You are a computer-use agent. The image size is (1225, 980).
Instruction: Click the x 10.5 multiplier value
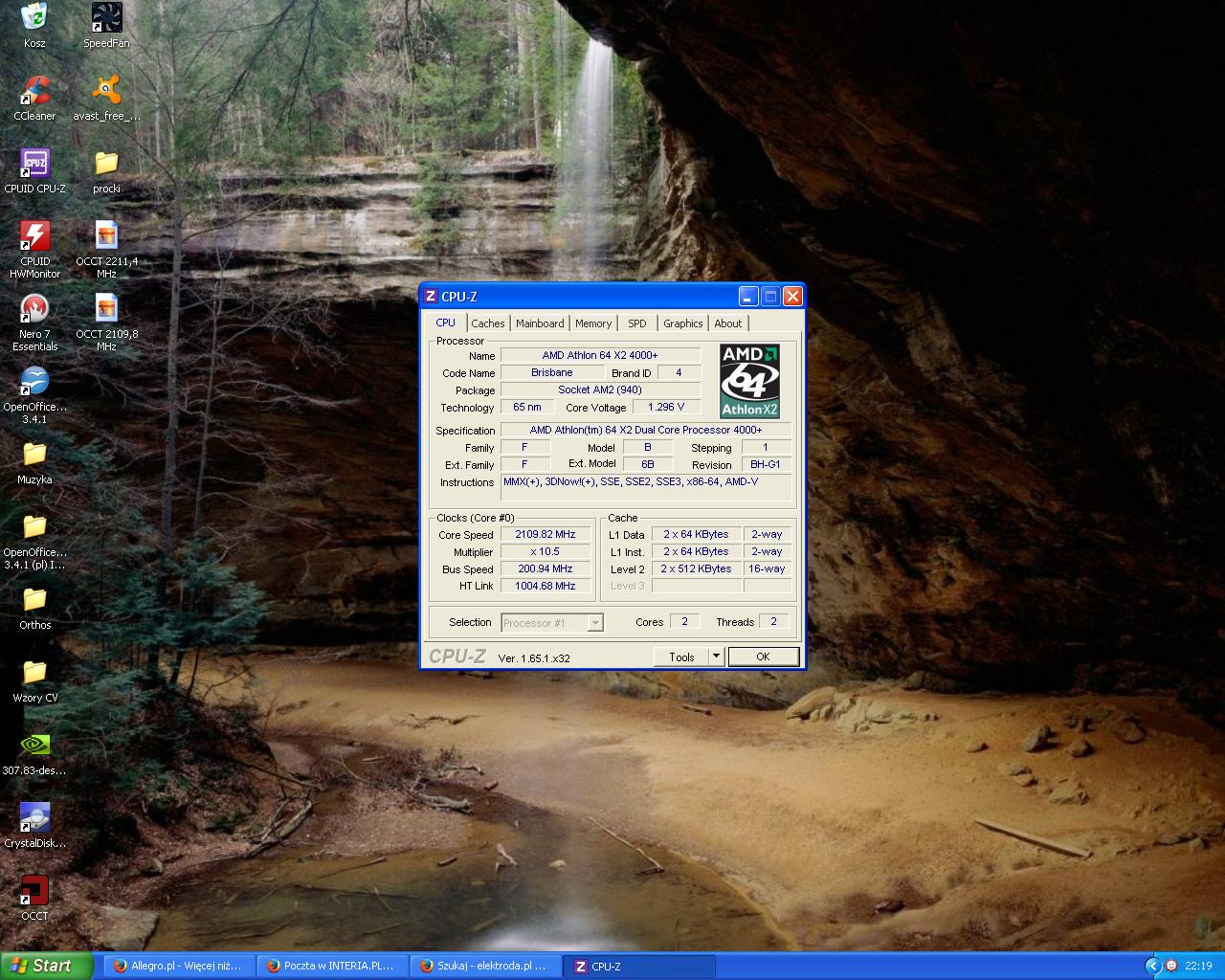point(546,551)
